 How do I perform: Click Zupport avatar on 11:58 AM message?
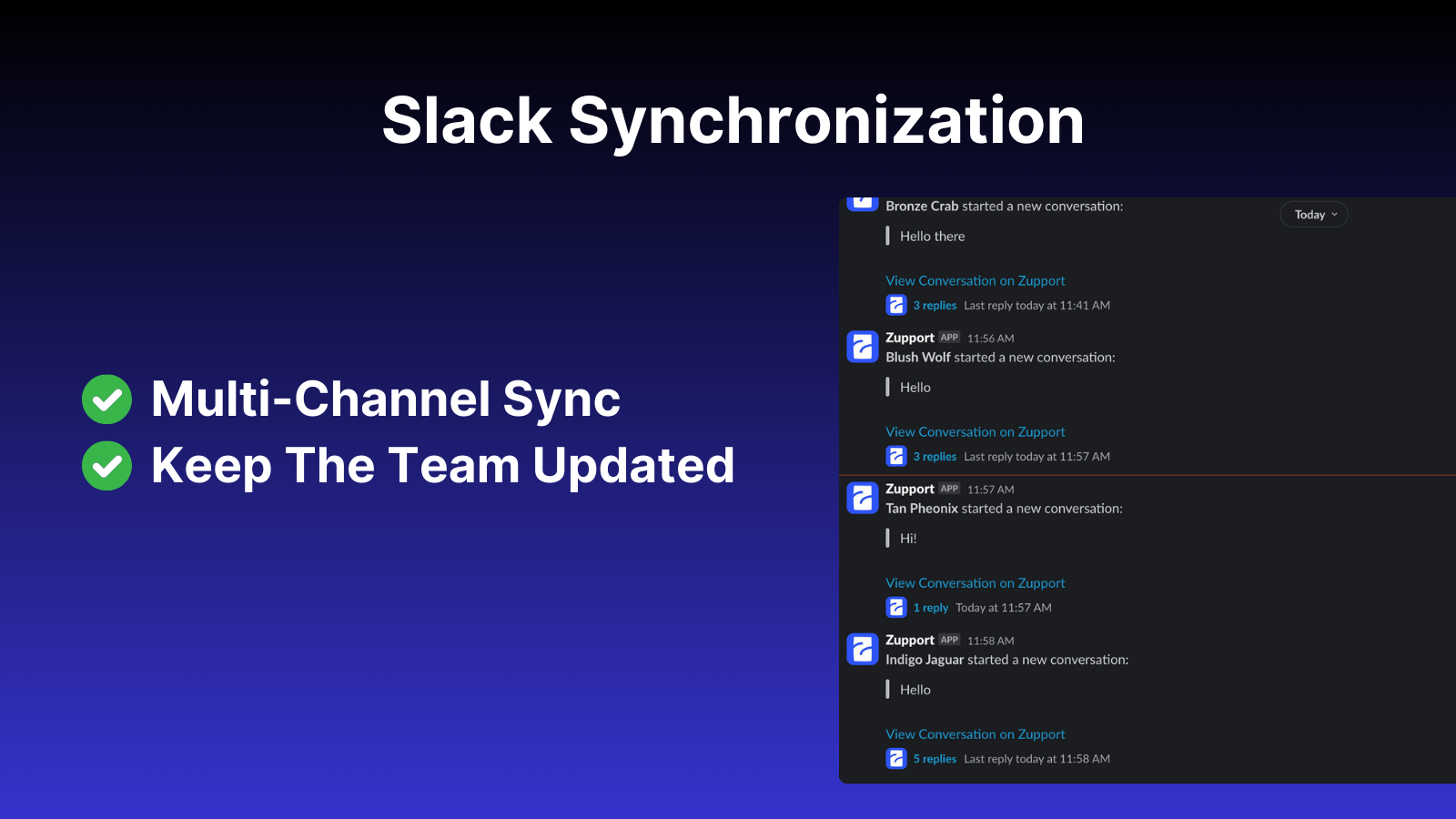863,649
